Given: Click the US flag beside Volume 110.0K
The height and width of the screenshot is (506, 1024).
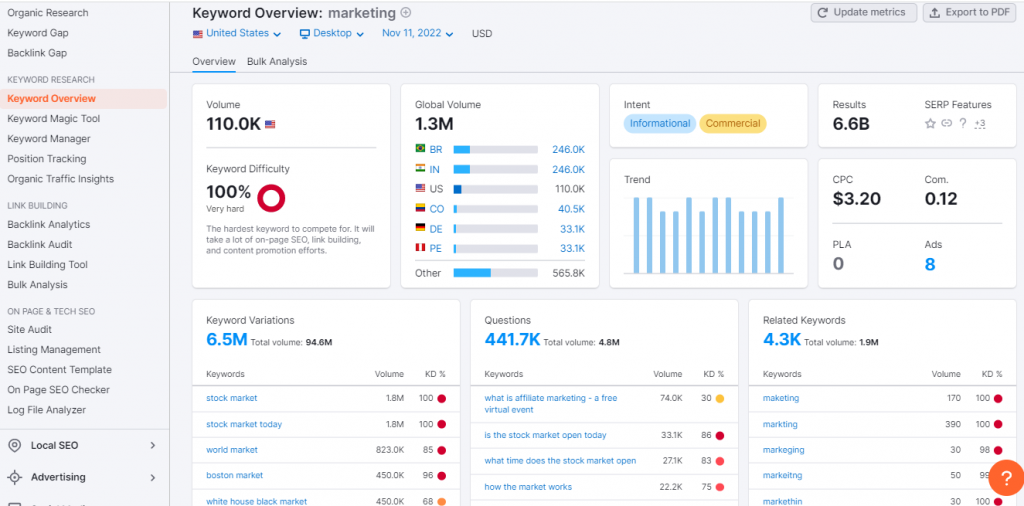Looking at the screenshot, I should (270, 124).
